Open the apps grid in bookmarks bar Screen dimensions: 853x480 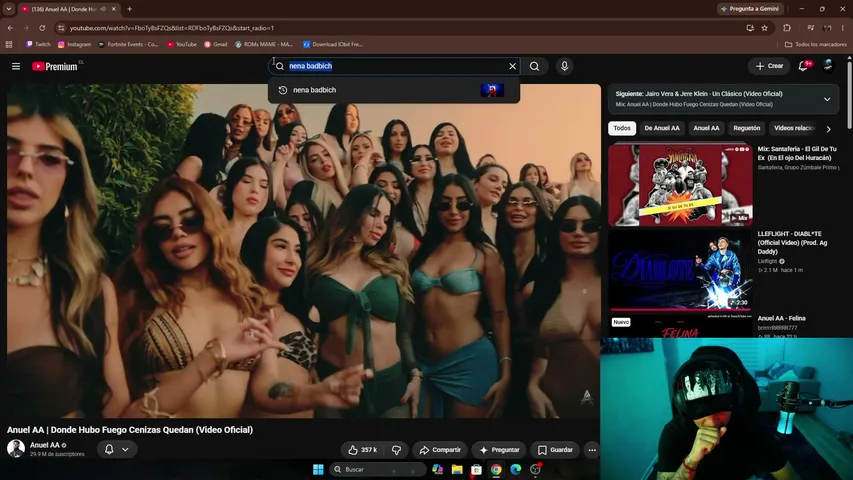coord(9,44)
